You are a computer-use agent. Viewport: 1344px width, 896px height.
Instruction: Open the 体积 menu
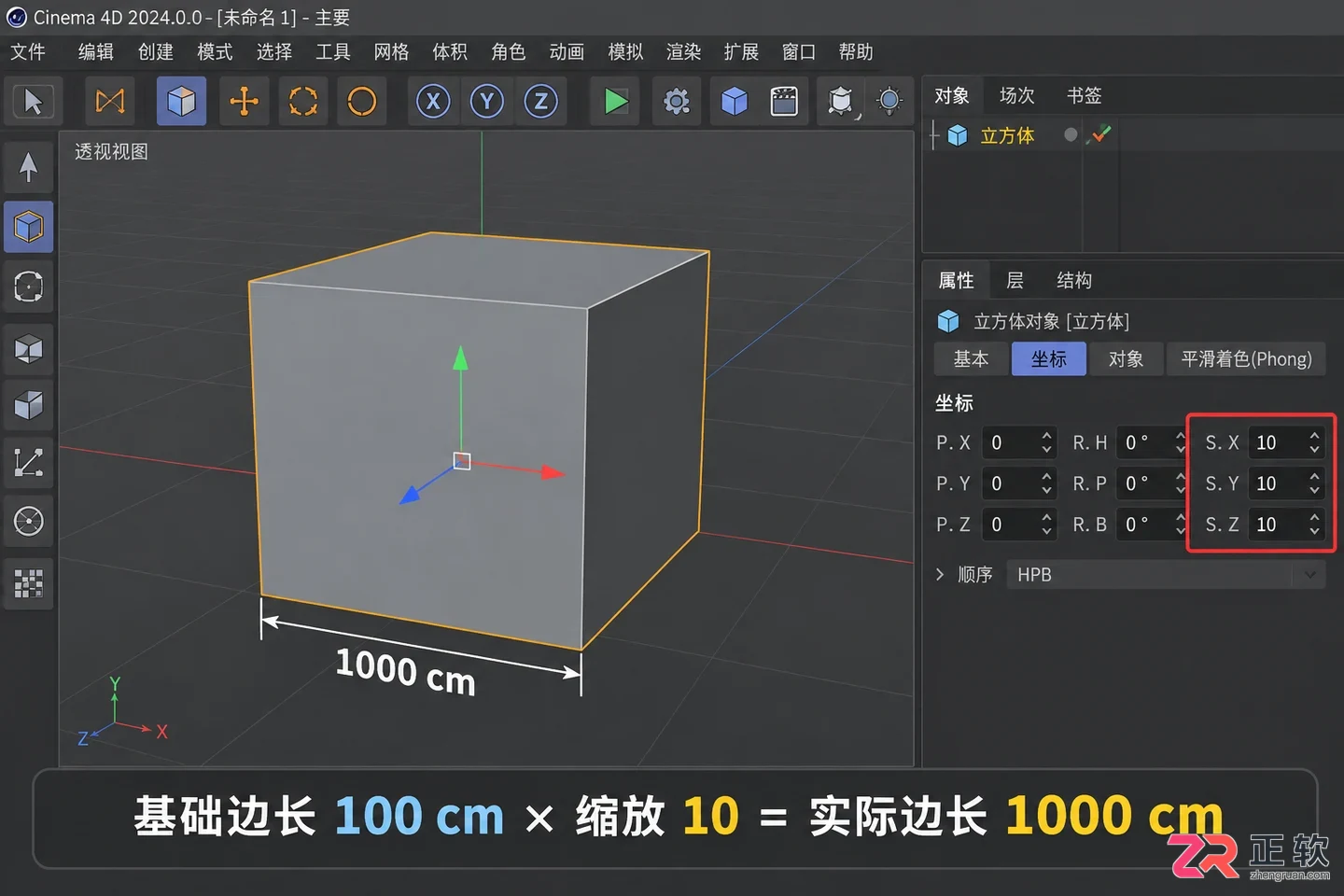coord(450,52)
